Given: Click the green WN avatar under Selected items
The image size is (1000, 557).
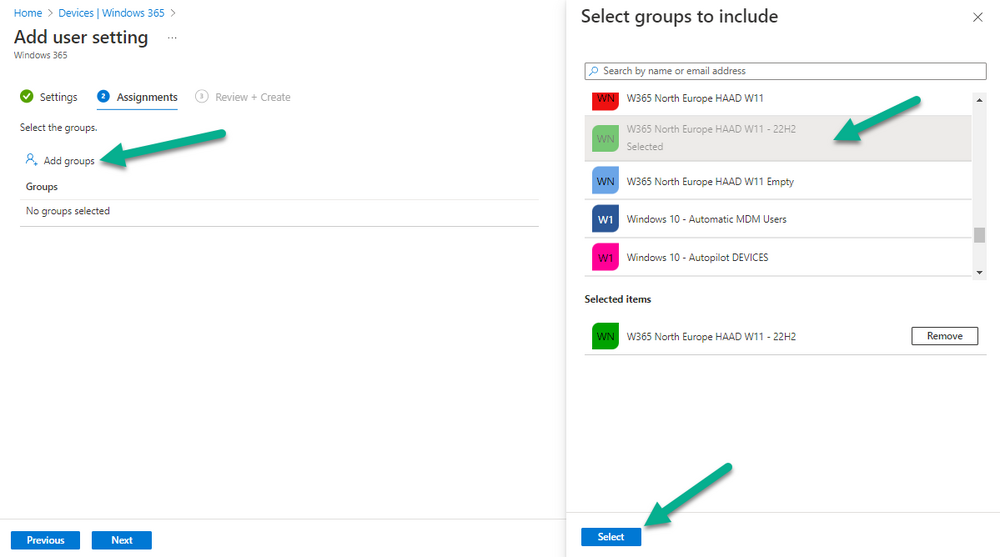Looking at the screenshot, I should click(x=605, y=336).
